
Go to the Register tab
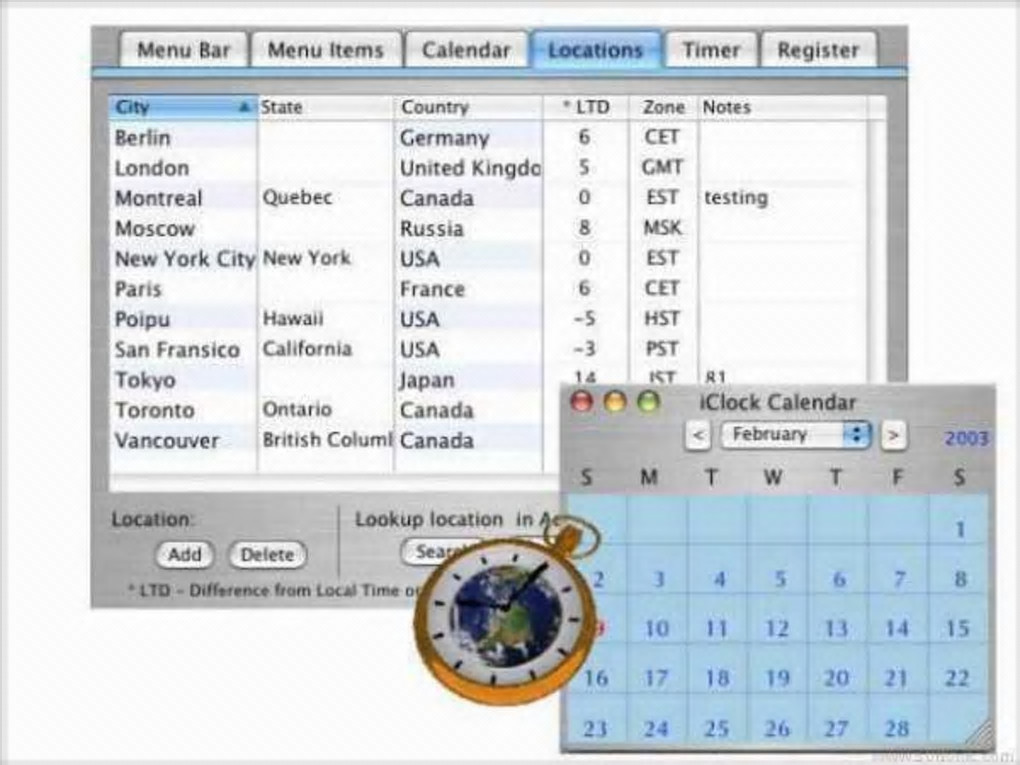(x=818, y=50)
